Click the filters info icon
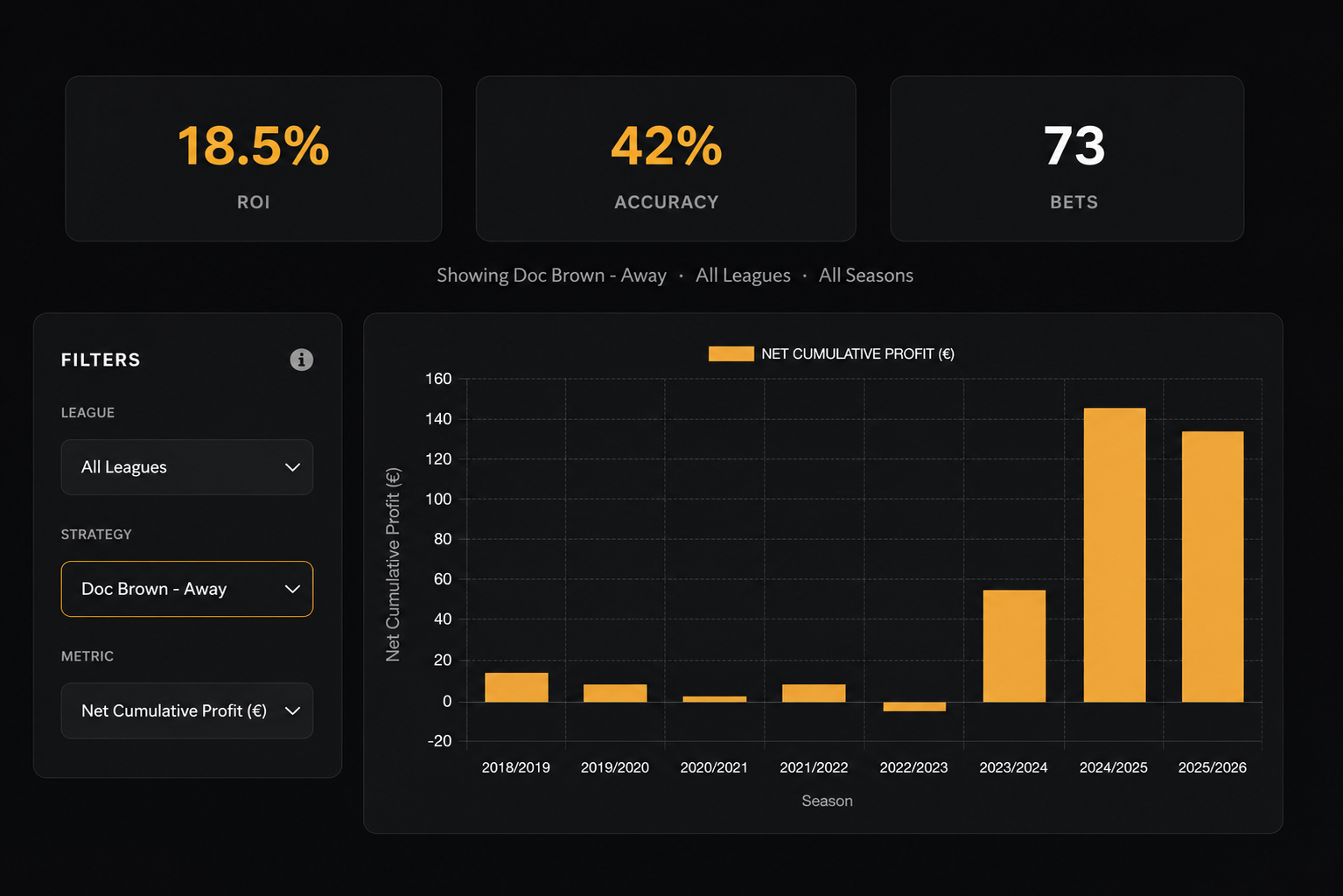 pos(301,360)
